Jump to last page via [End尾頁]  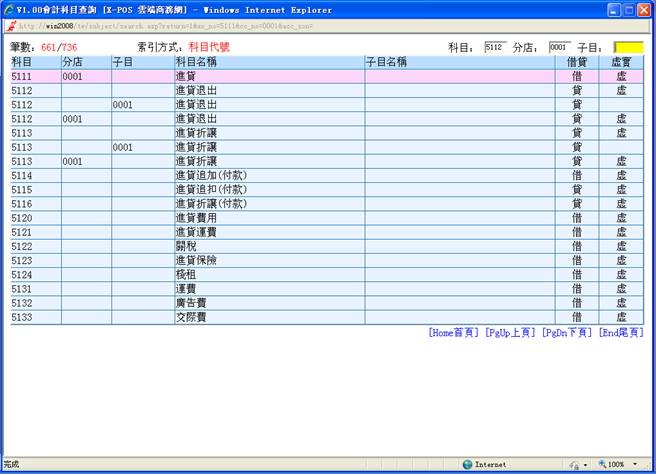click(620, 332)
